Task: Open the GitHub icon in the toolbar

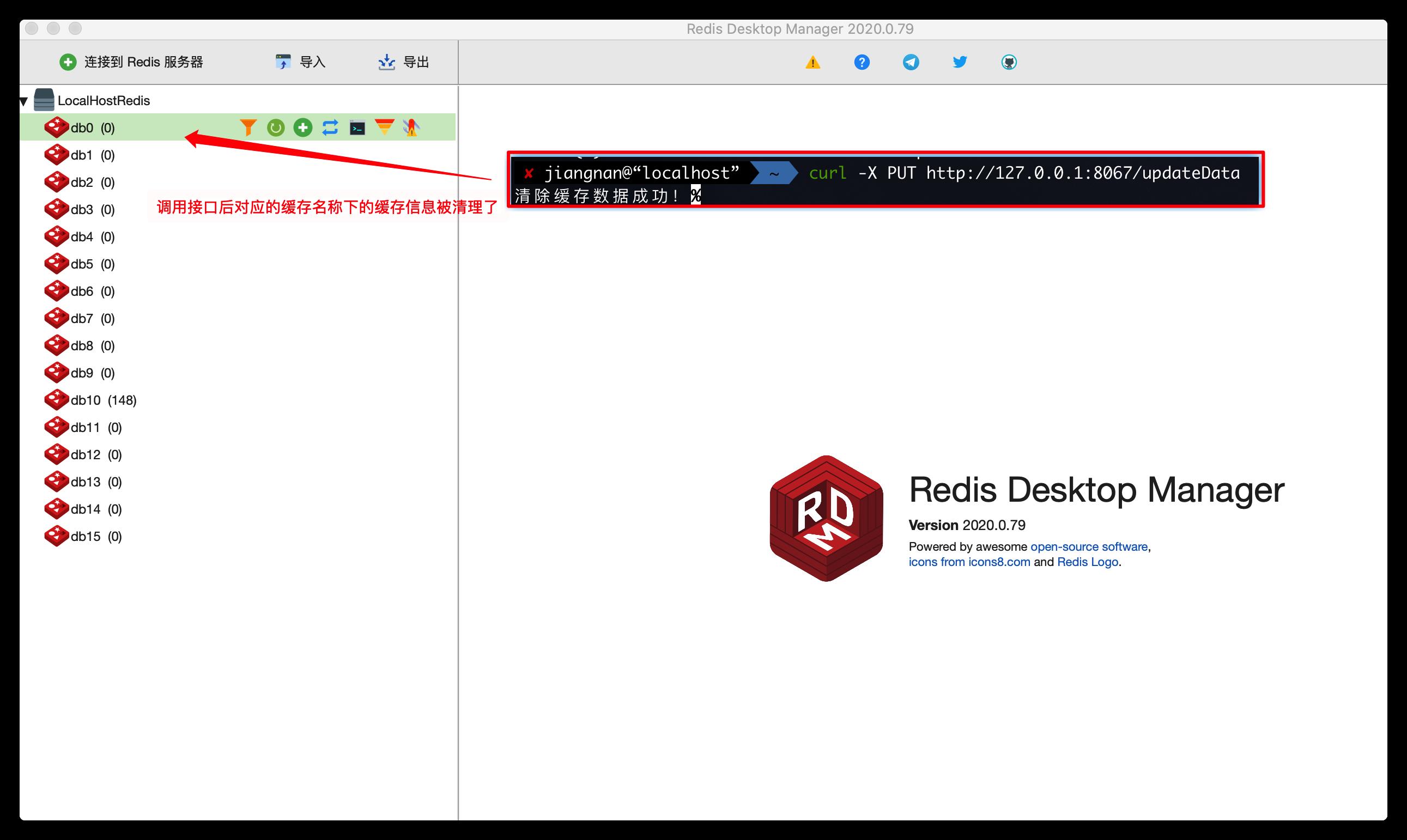Action: [1009, 62]
